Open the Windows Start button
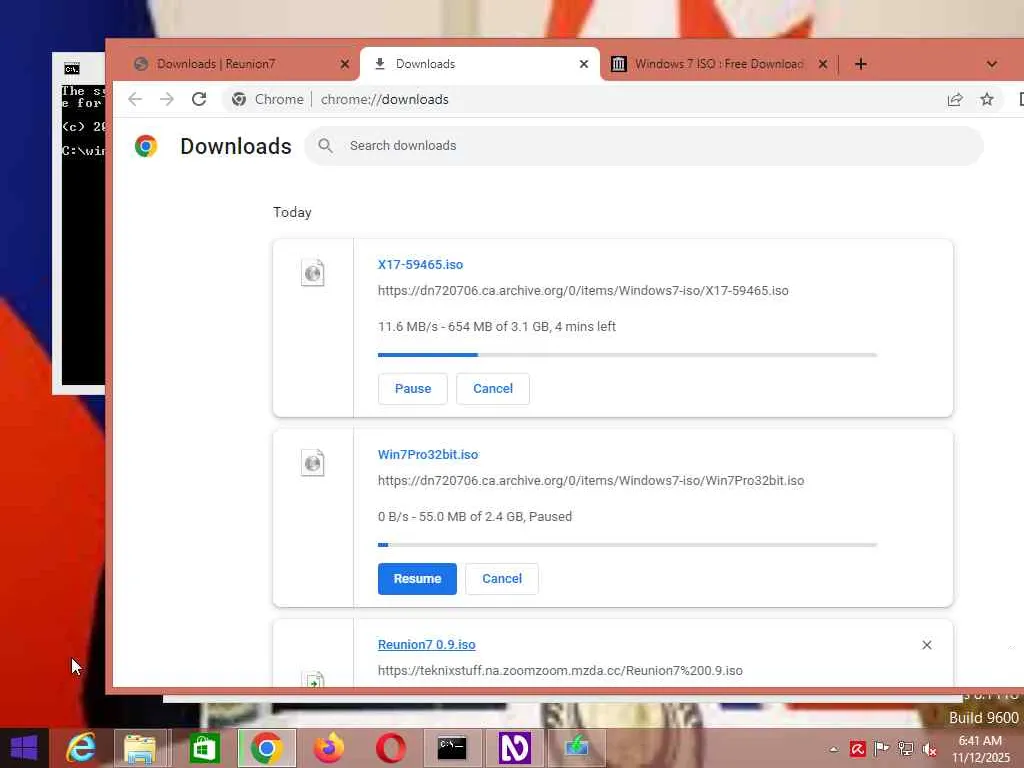 coord(24,748)
